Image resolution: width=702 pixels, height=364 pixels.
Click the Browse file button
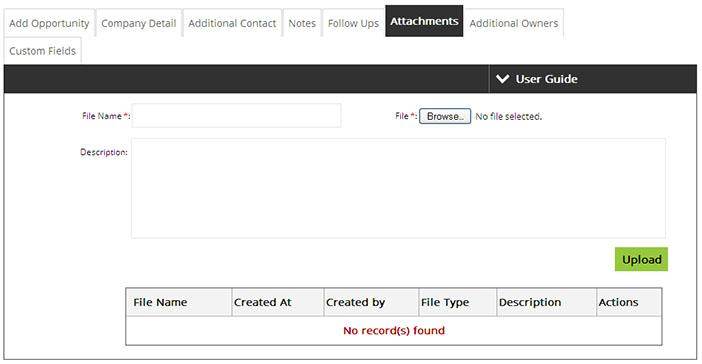click(x=445, y=116)
